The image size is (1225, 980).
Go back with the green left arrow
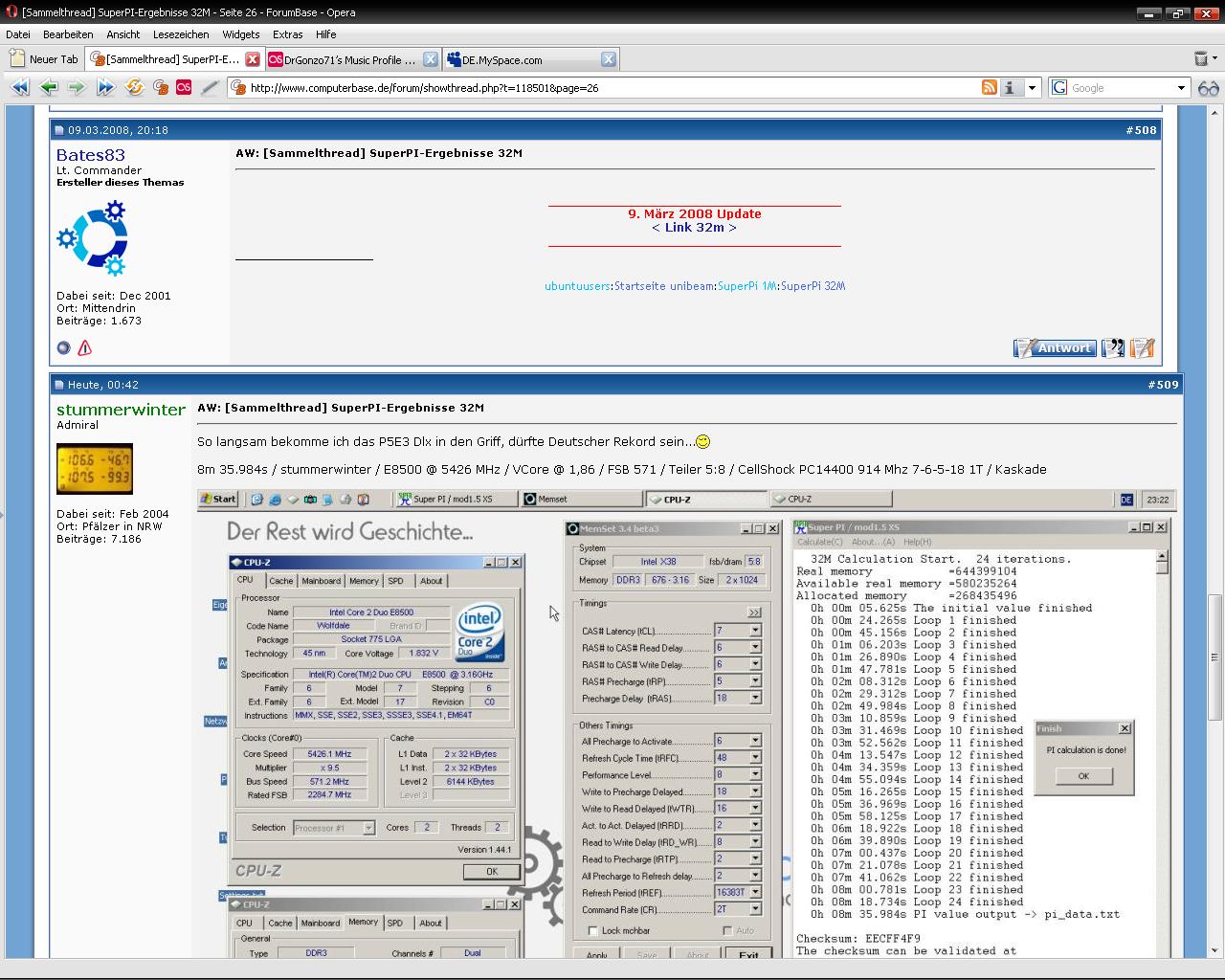[x=49, y=87]
